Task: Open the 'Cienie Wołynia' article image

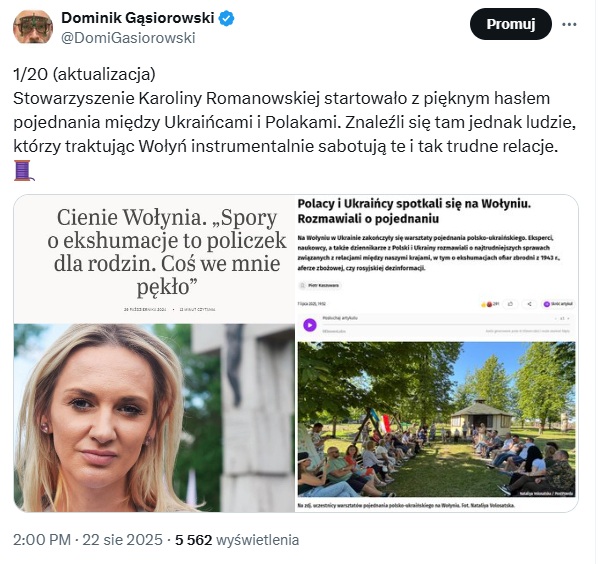Action: 154,353
